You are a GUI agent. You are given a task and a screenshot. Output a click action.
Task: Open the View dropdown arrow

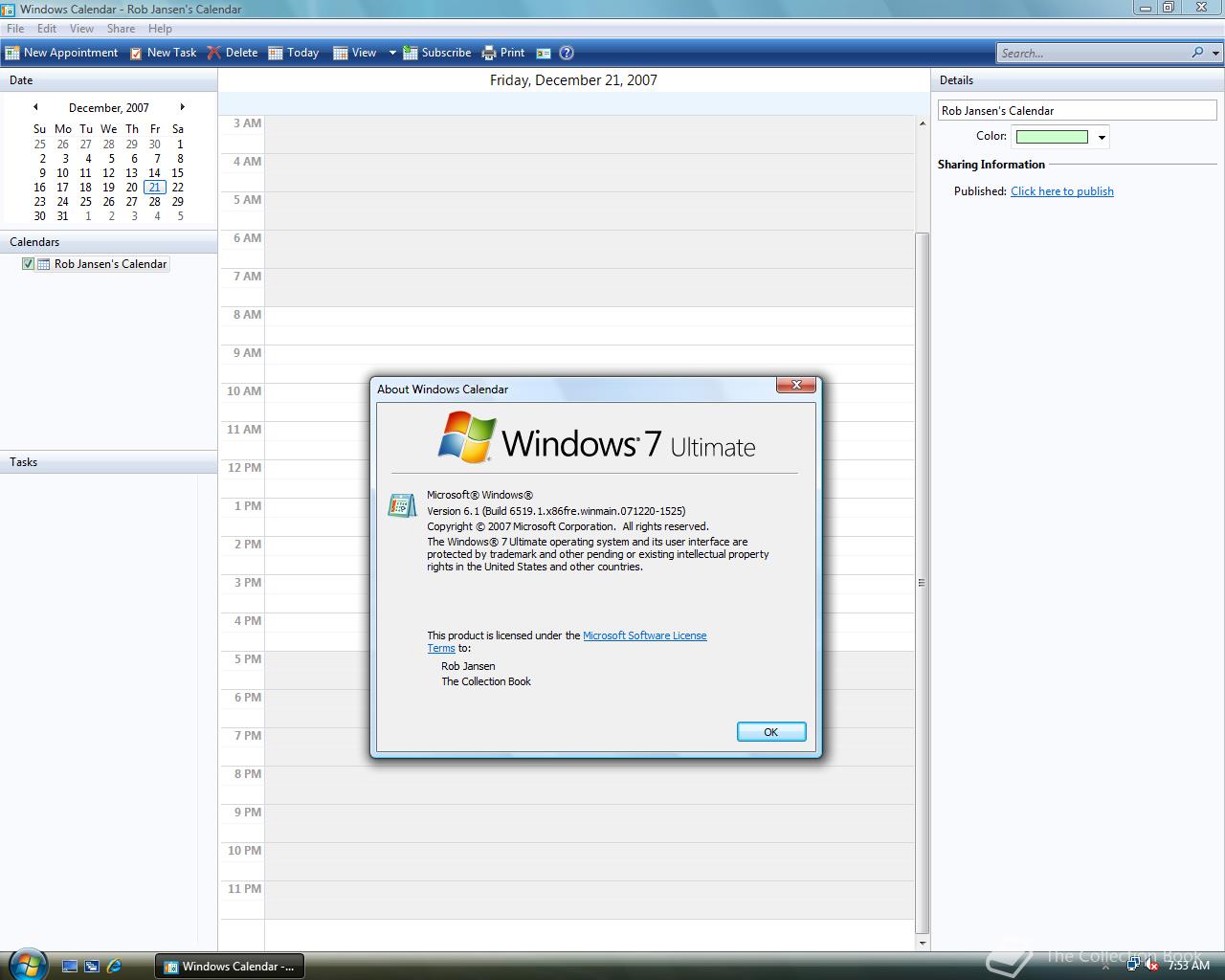392,53
